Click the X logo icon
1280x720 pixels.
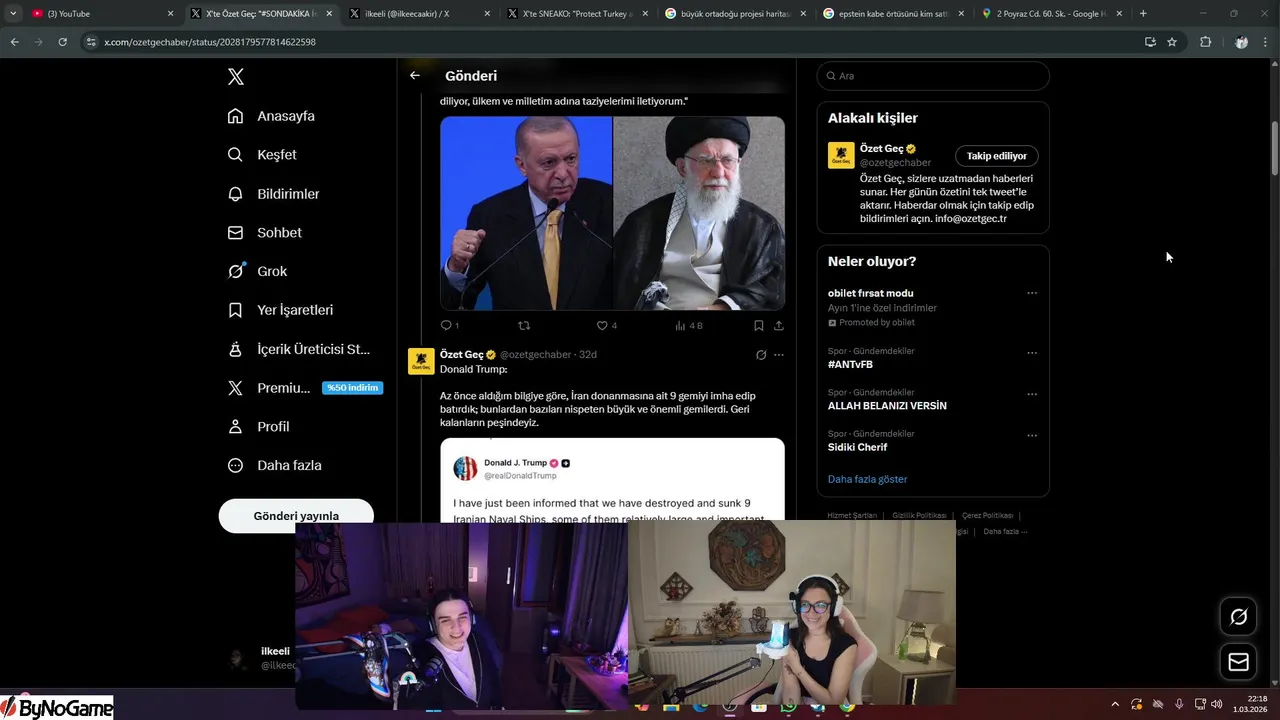[x=236, y=77]
